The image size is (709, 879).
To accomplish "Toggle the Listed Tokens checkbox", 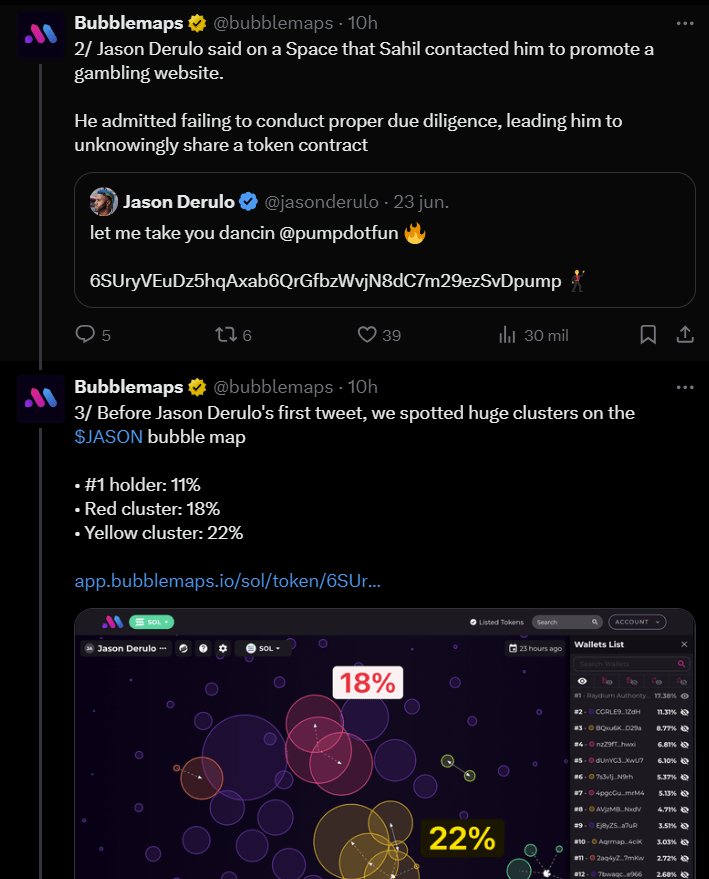I will [x=473, y=622].
